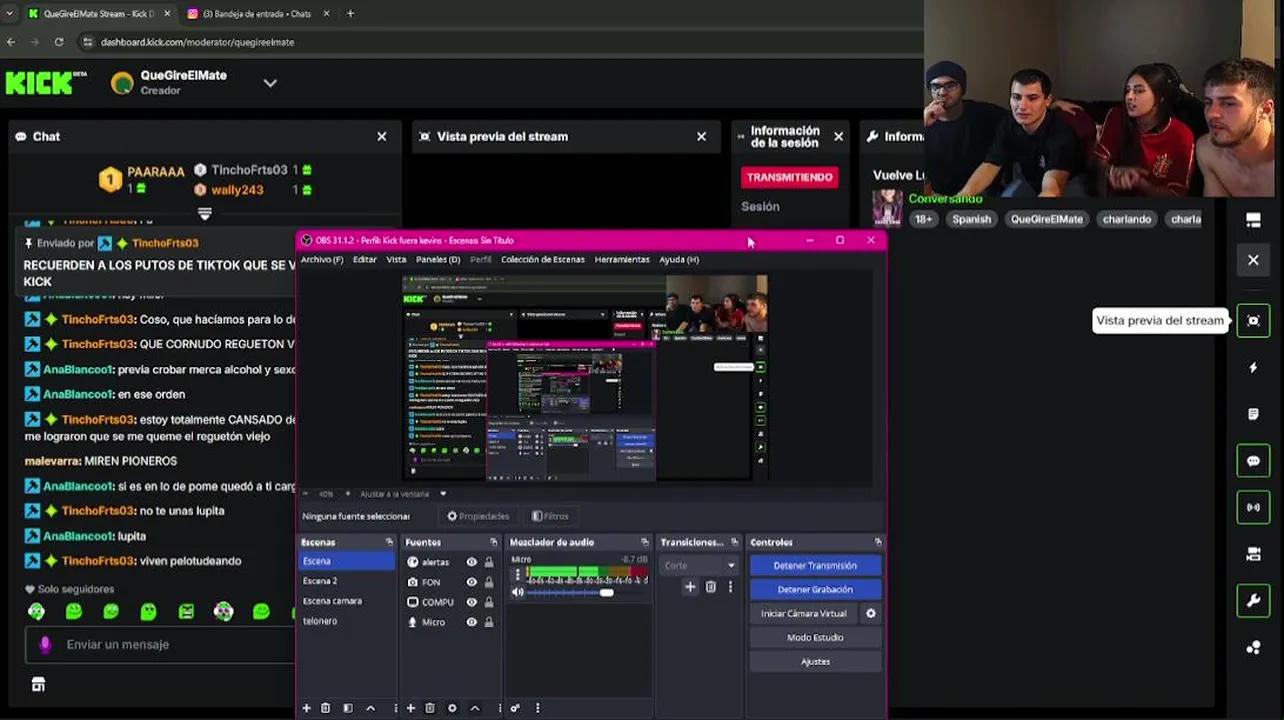Image resolution: width=1284 pixels, height=720 pixels.
Task: Delete transition with trash icon
Action: tap(711, 587)
